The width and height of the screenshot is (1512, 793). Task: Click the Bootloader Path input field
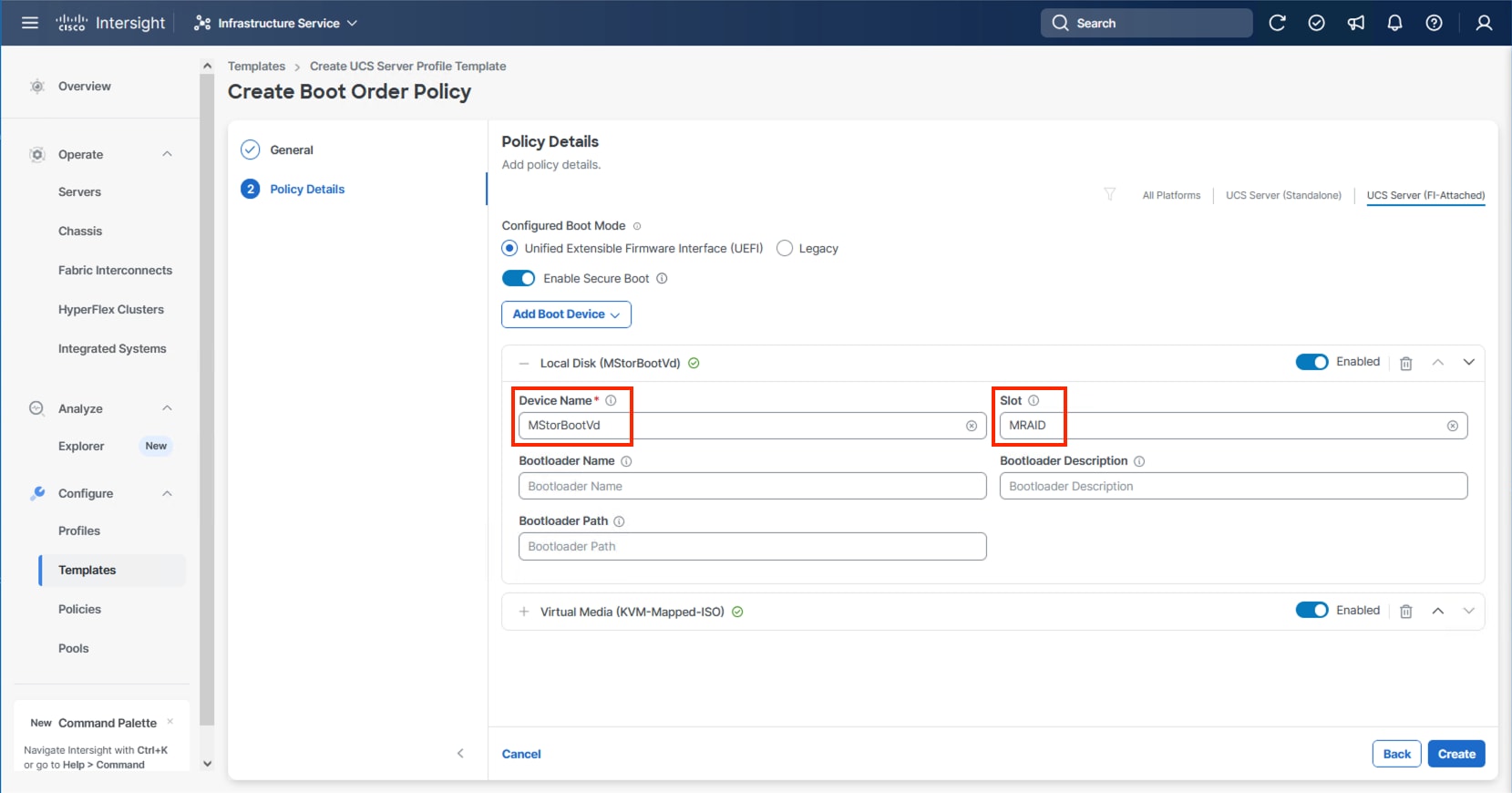[x=752, y=546]
